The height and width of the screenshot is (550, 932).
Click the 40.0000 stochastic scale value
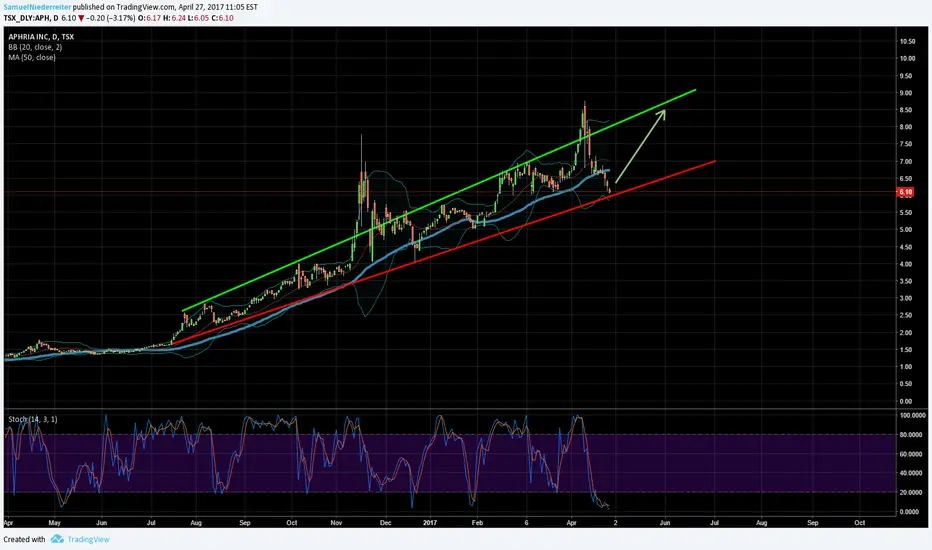(912, 473)
